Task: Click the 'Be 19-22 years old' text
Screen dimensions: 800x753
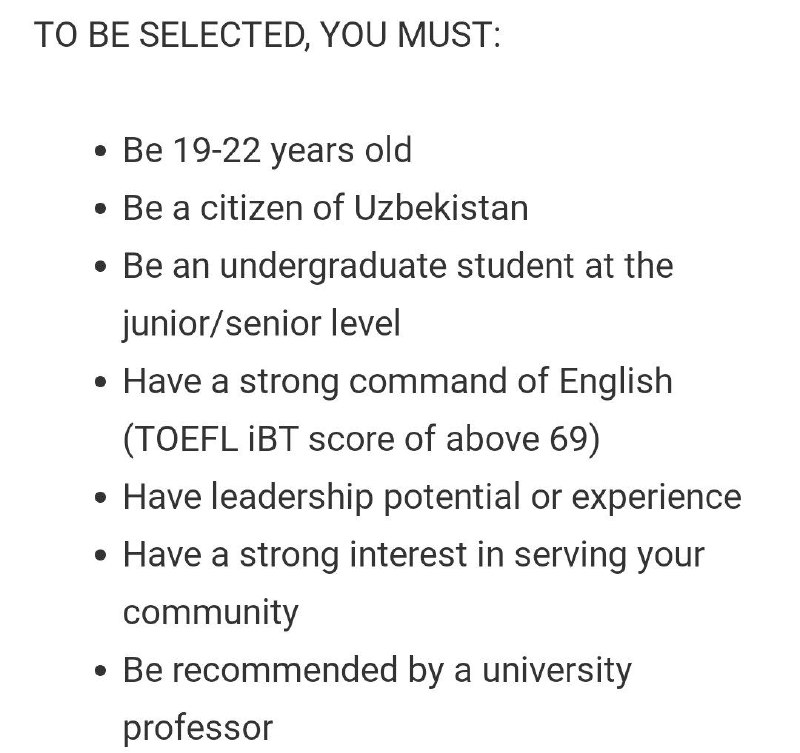Action: pos(267,151)
